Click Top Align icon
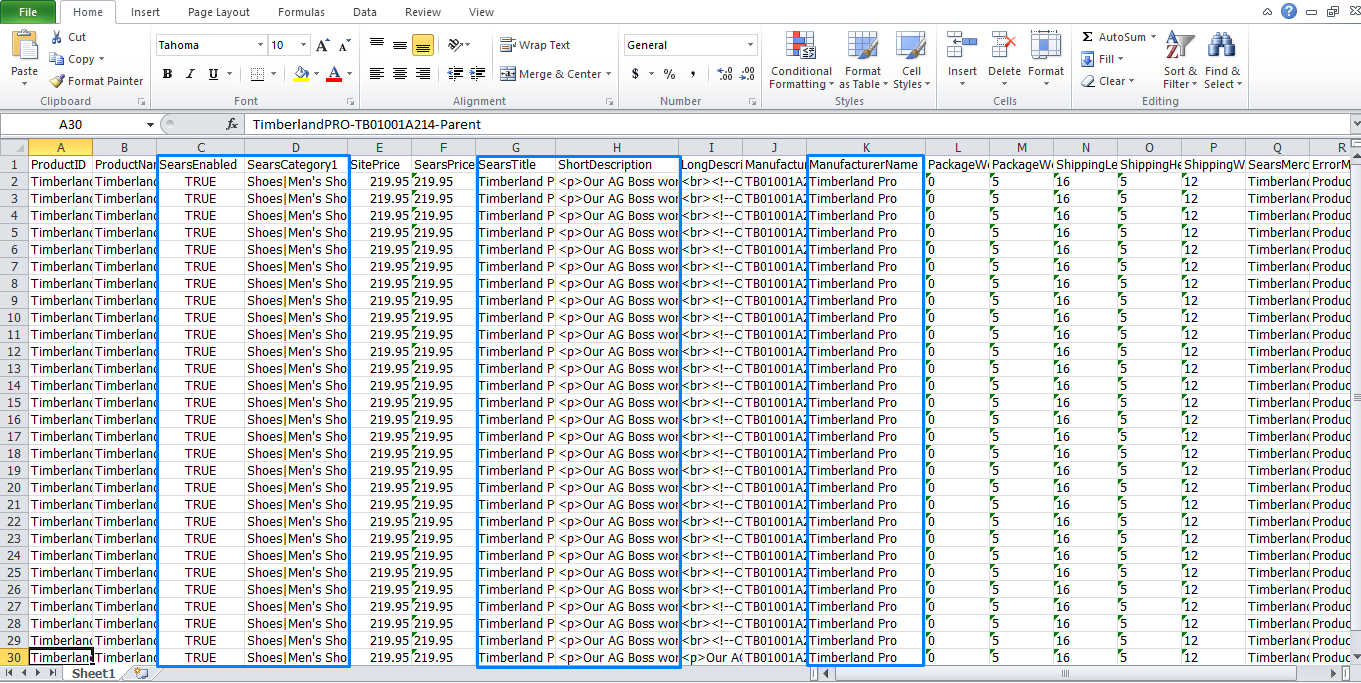 [377, 45]
